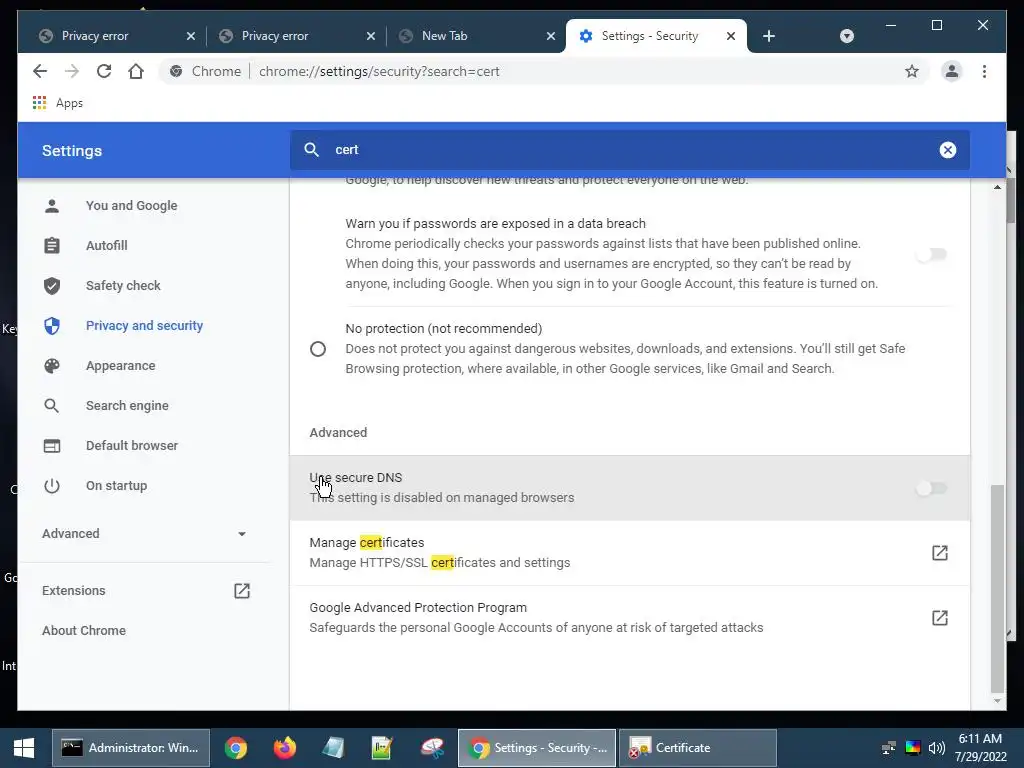Image resolution: width=1024 pixels, height=768 pixels.
Task: Open the Apps shortcut in bookmarks bar
Action: [x=57, y=103]
